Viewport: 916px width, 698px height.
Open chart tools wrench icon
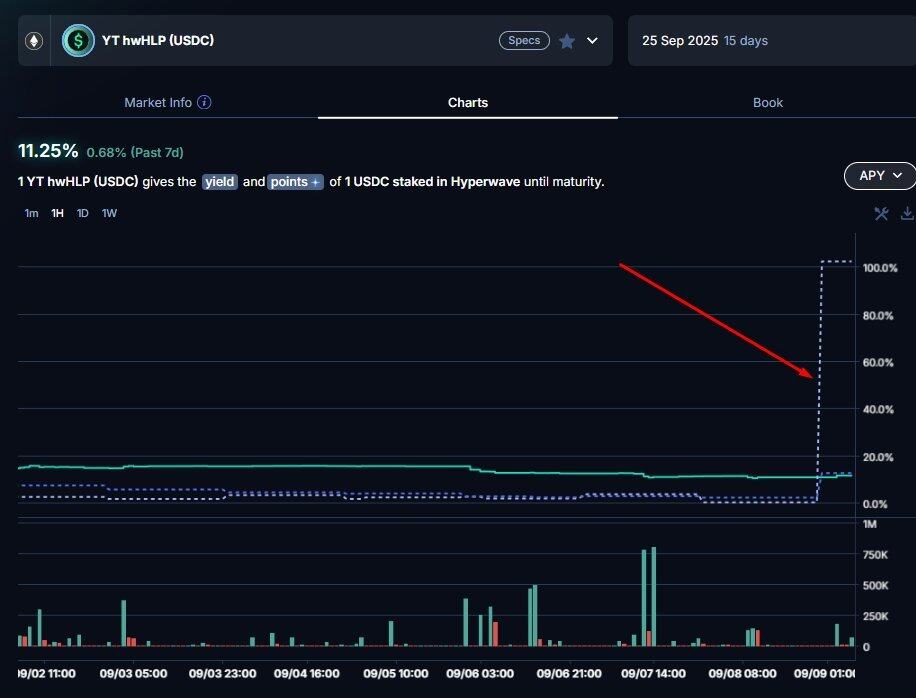[881, 213]
